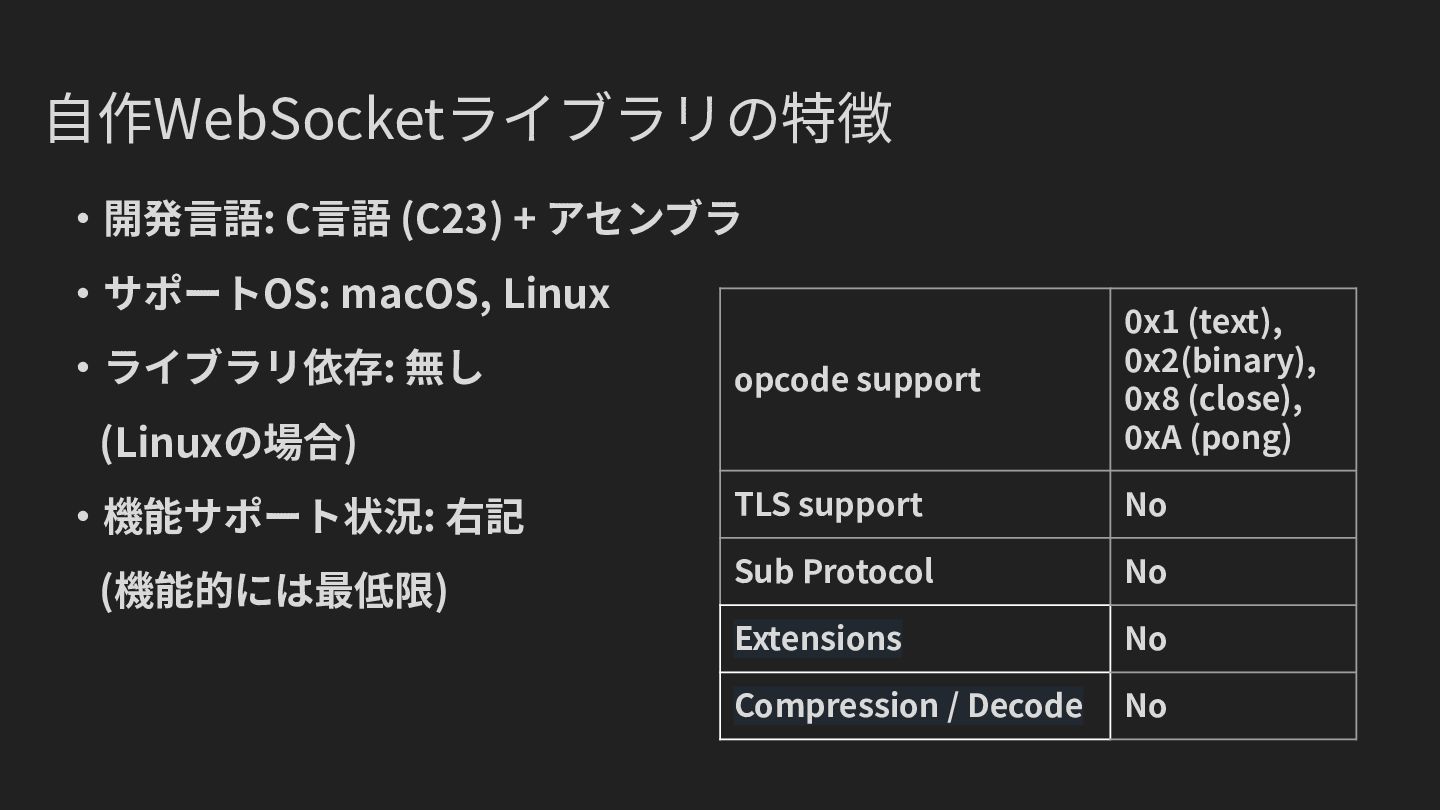Select the '0xA (pong)' opcode entry

click(x=1207, y=438)
